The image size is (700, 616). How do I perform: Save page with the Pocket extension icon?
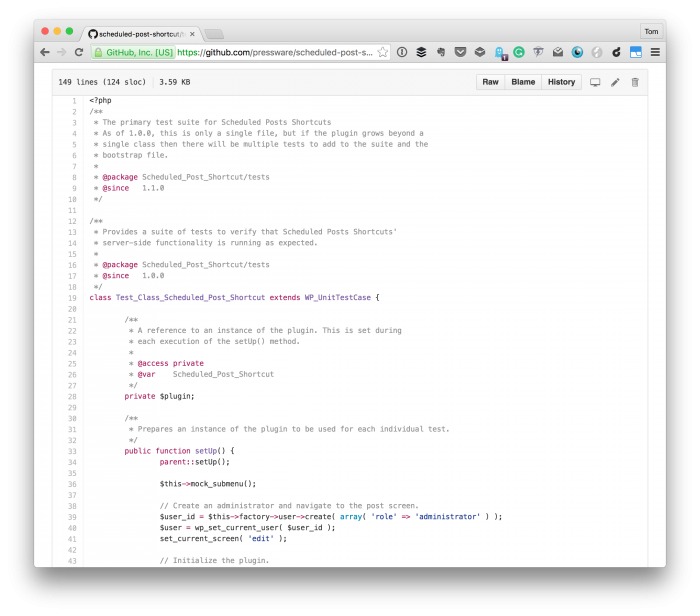point(460,52)
